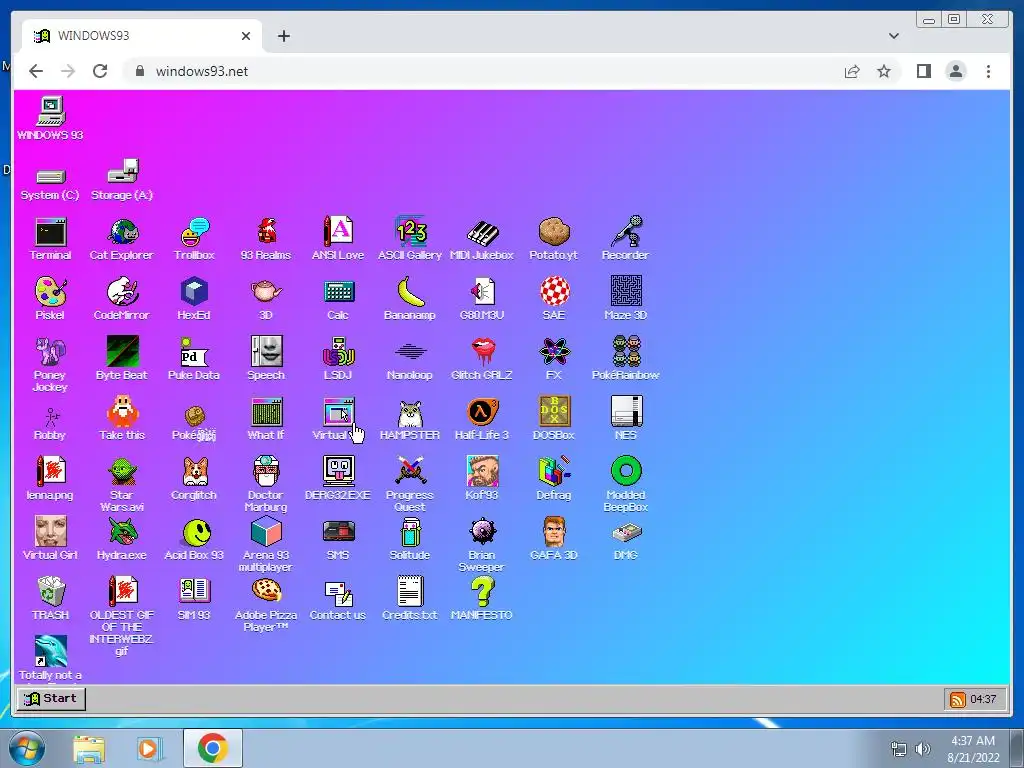This screenshot has height=768, width=1024.
Task: Open Puke Data icon
Action: point(194,352)
